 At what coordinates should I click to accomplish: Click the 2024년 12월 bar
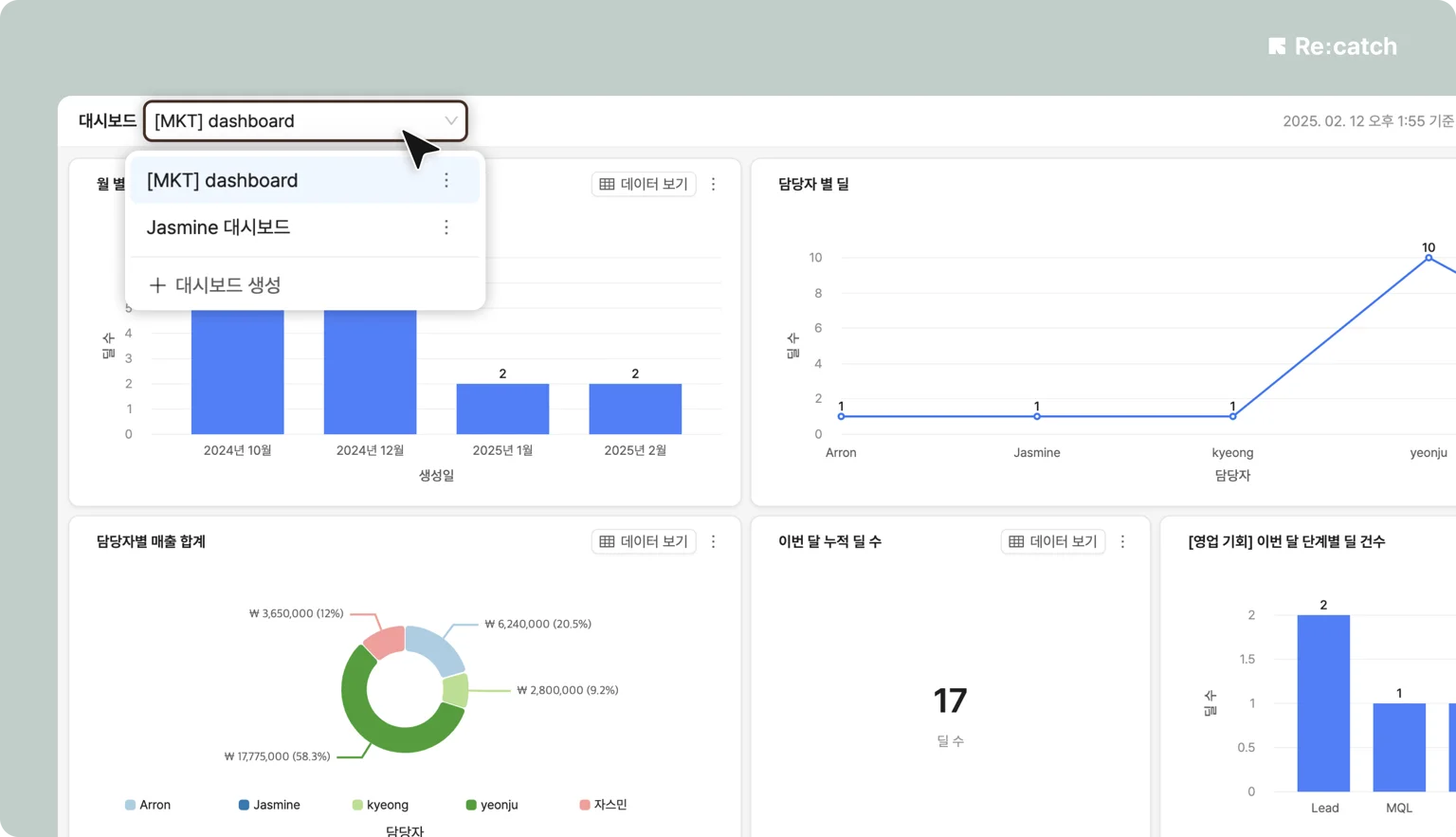(371, 372)
